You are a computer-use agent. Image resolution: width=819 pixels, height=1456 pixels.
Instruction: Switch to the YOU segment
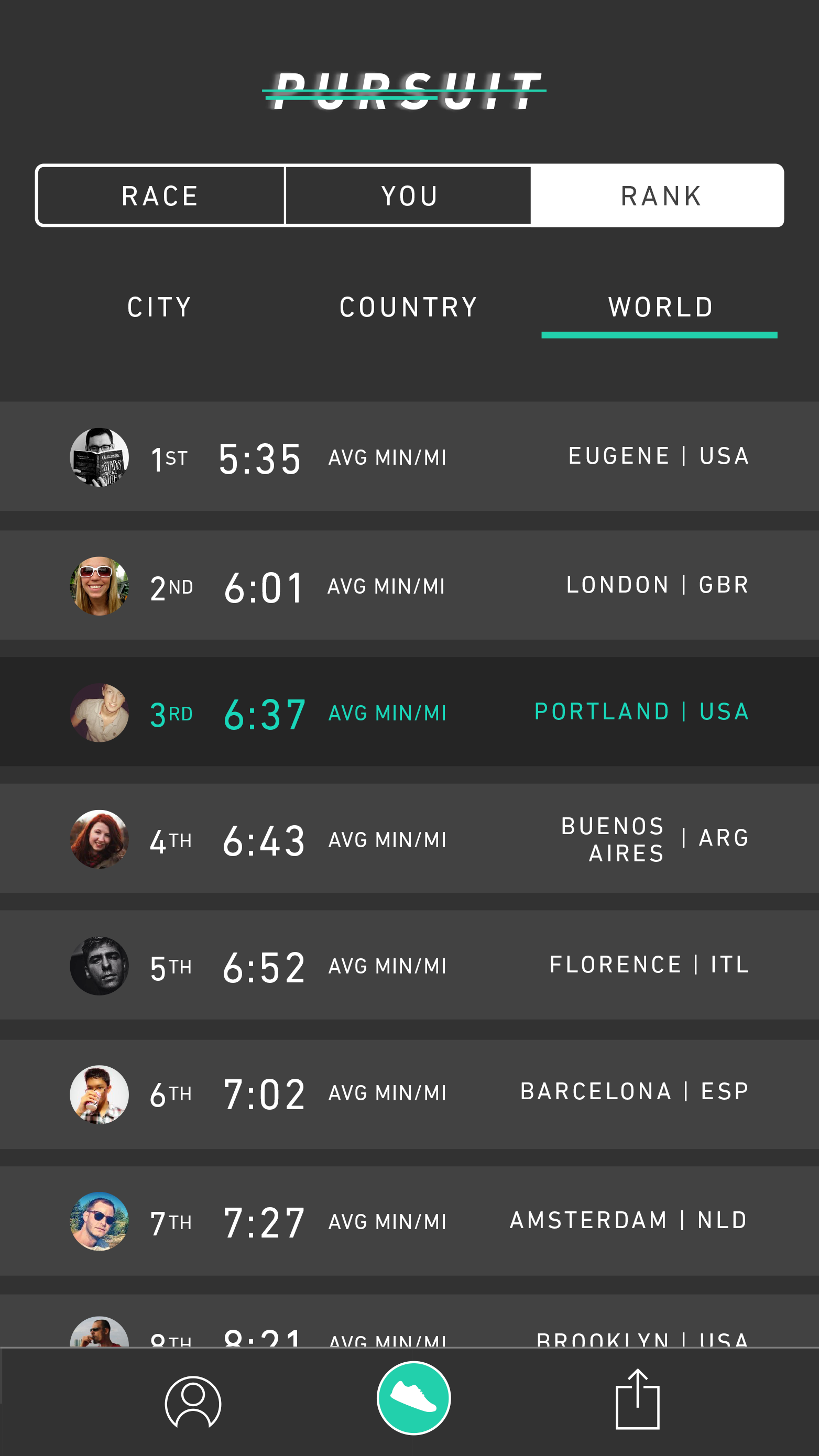(409, 196)
